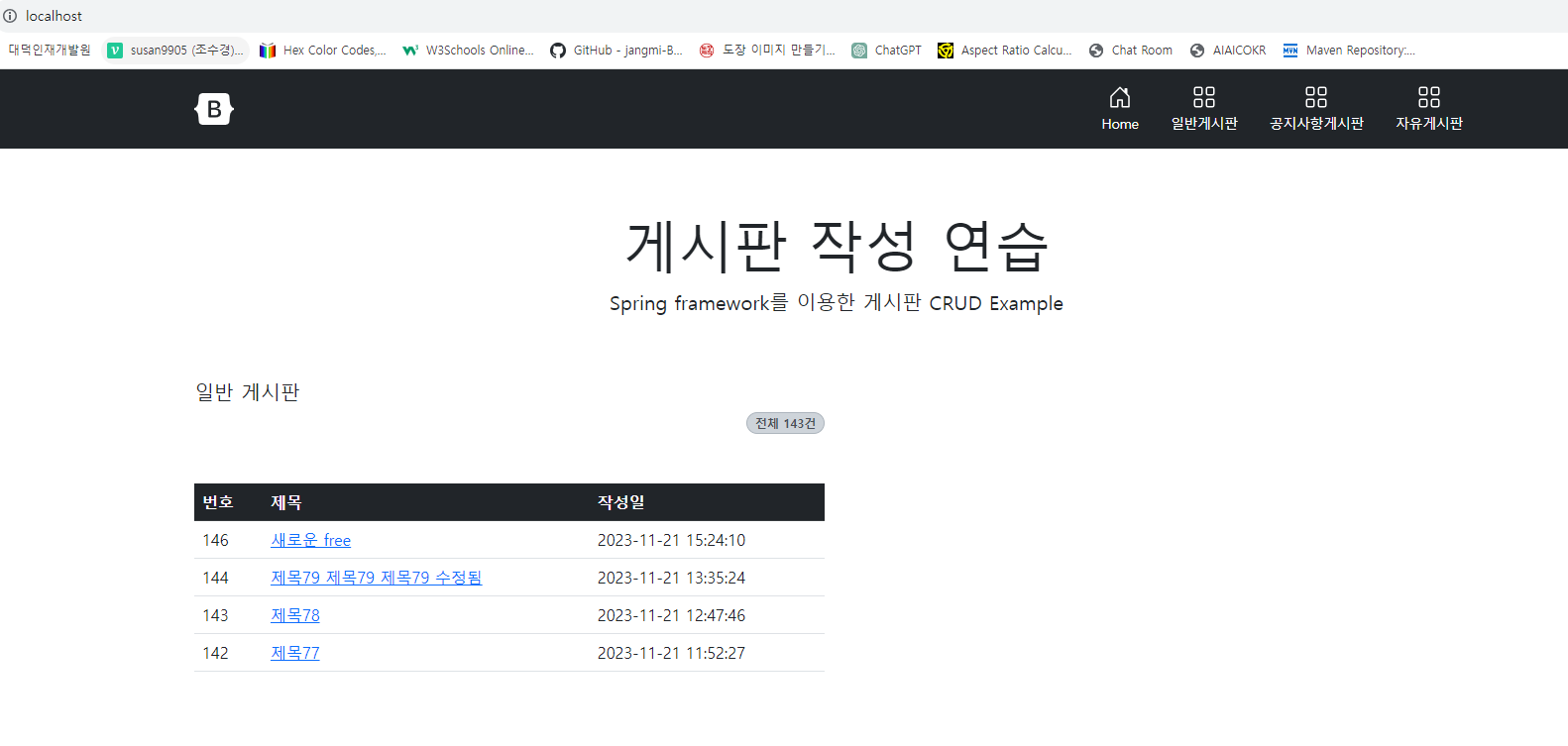Open the 대덕인재개발원 bookmark

pyautogui.click(x=50, y=51)
